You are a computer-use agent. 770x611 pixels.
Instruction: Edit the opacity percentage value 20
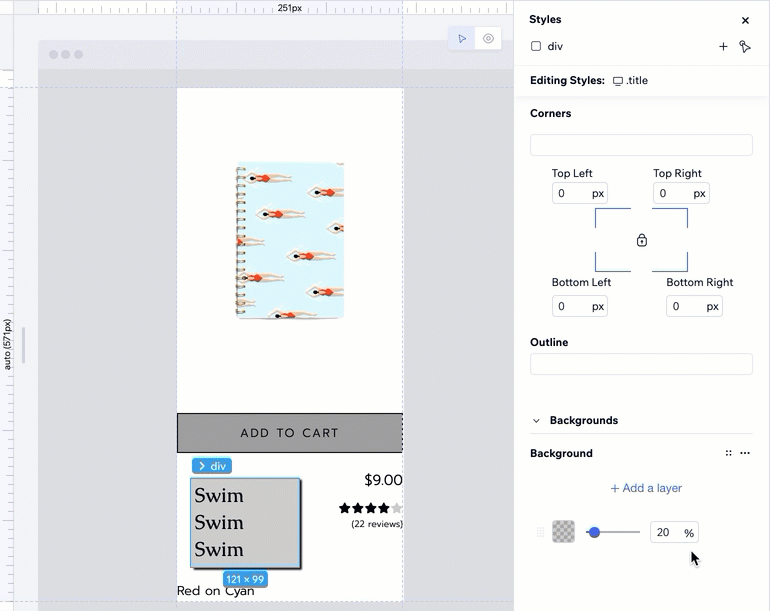[663, 532]
